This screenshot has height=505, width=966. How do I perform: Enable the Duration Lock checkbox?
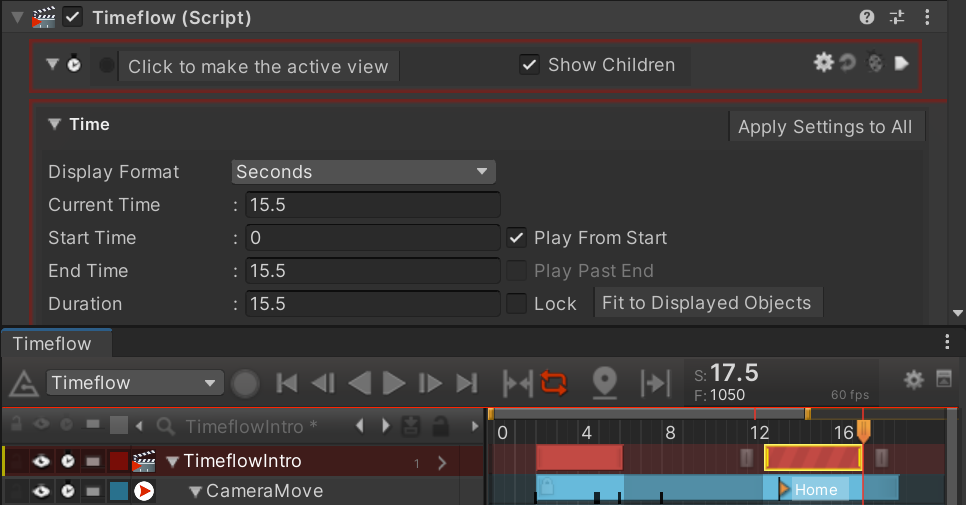(x=516, y=304)
